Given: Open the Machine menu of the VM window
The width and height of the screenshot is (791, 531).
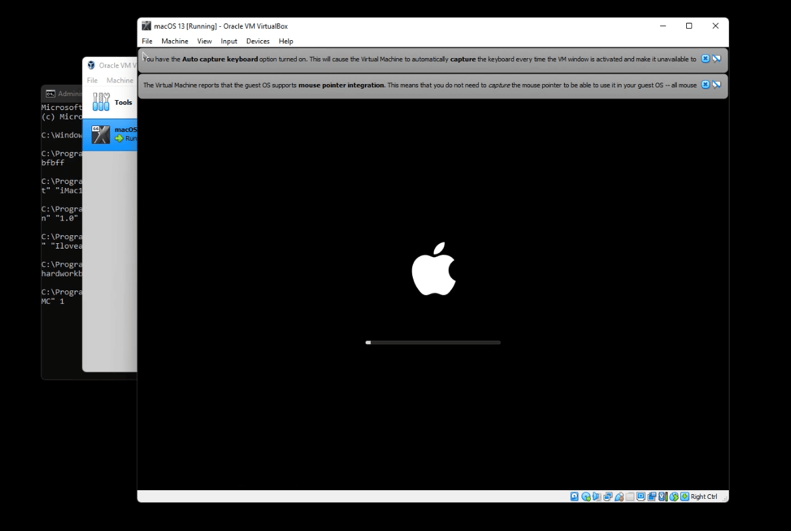Looking at the screenshot, I should click(174, 41).
